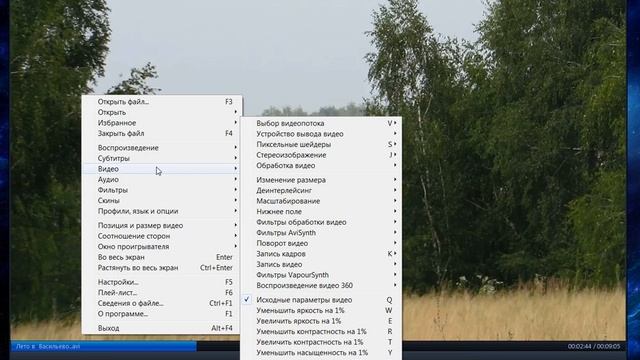Open 'Профили, язык и опции' submenu
The height and width of the screenshot is (360, 640).
click(x=162, y=211)
